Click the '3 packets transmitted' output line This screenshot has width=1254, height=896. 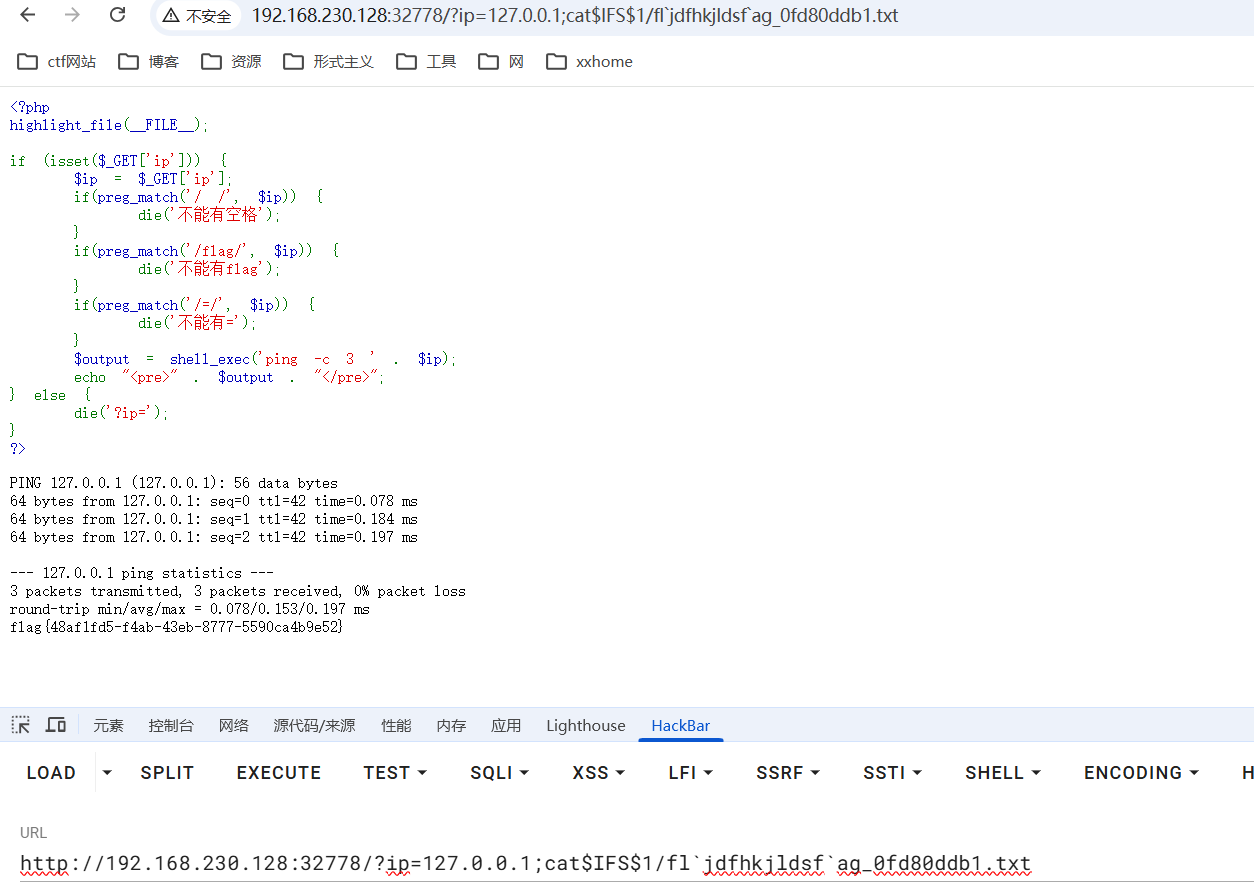[x=238, y=591]
